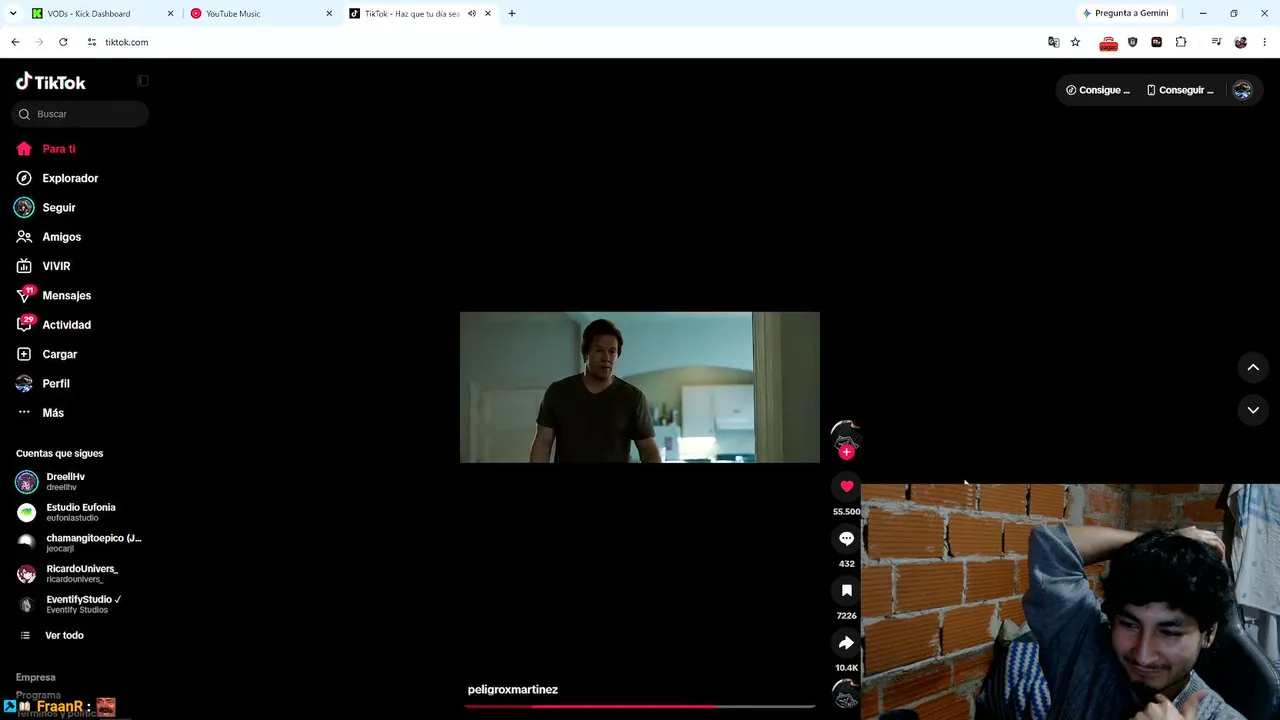Go to the previous video
1280x720 pixels.
[x=1253, y=368]
